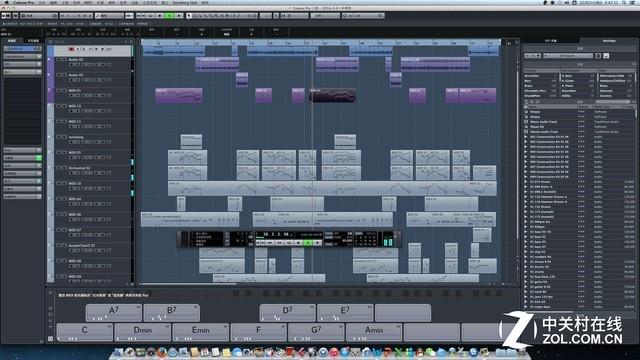Trigger the F chord pad
Viewport: 640px width, 360px height.
258,332
